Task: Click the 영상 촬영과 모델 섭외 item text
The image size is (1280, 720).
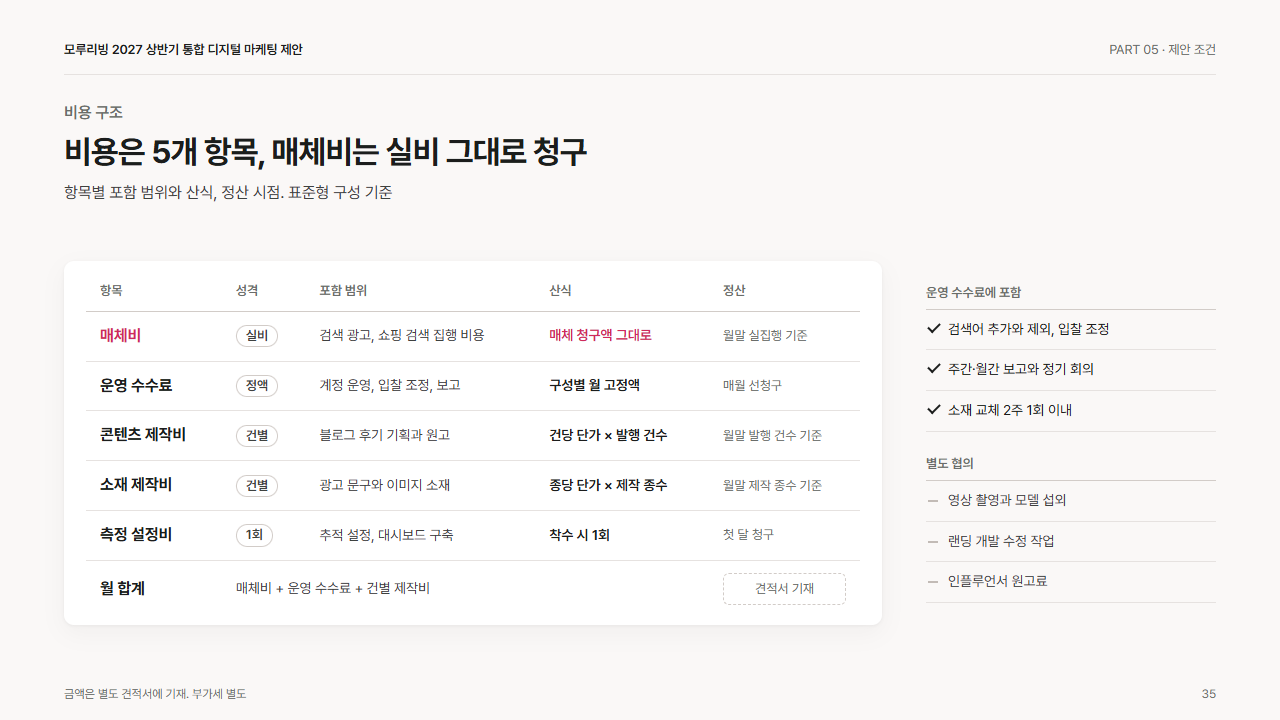Action: click(1007, 500)
